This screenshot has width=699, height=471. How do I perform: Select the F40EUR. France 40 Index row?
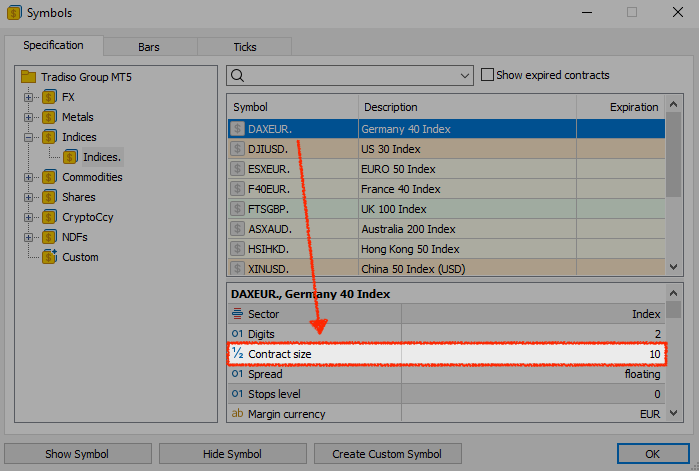tap(400, 189)
